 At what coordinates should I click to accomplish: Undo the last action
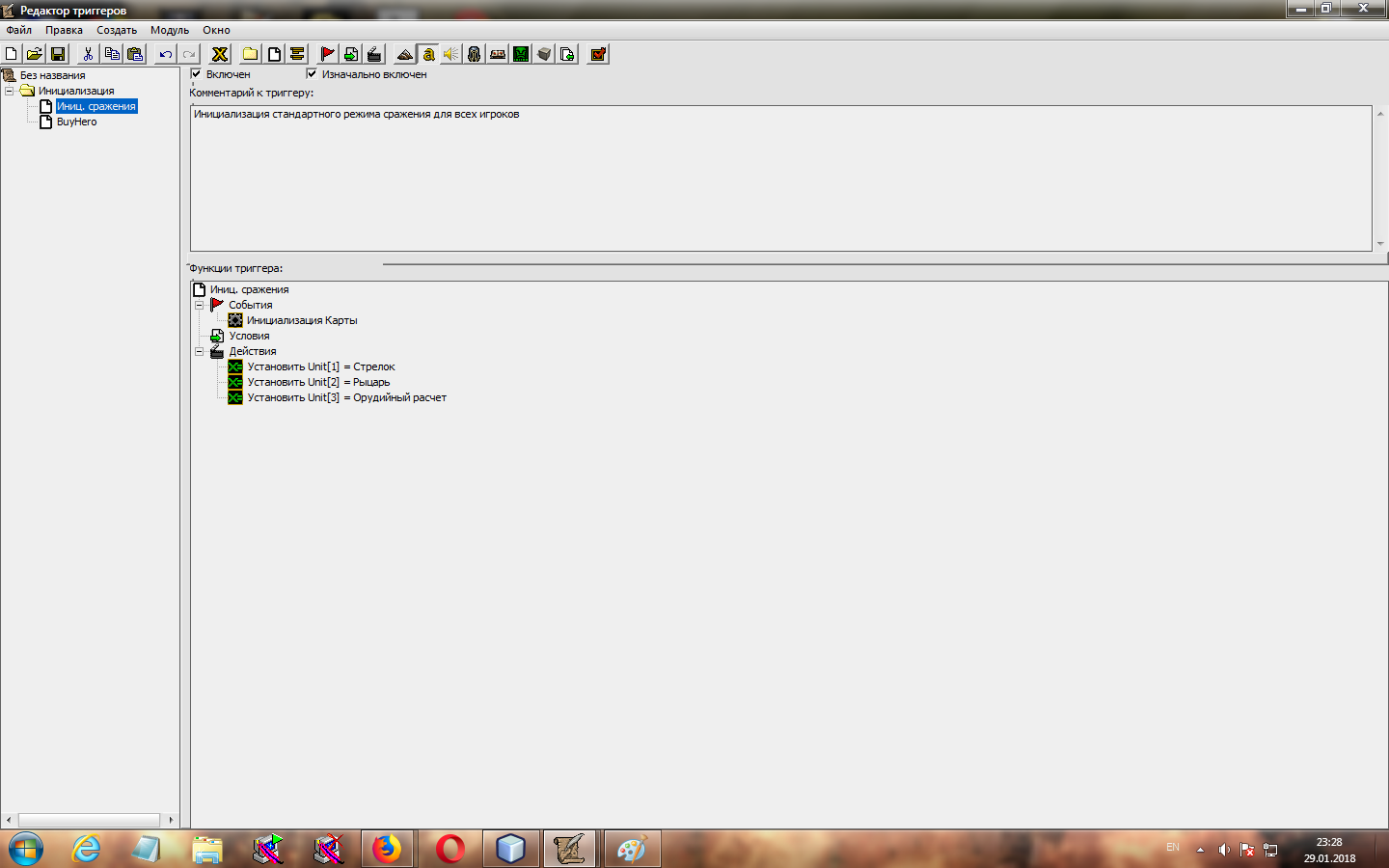coord(166,54)
